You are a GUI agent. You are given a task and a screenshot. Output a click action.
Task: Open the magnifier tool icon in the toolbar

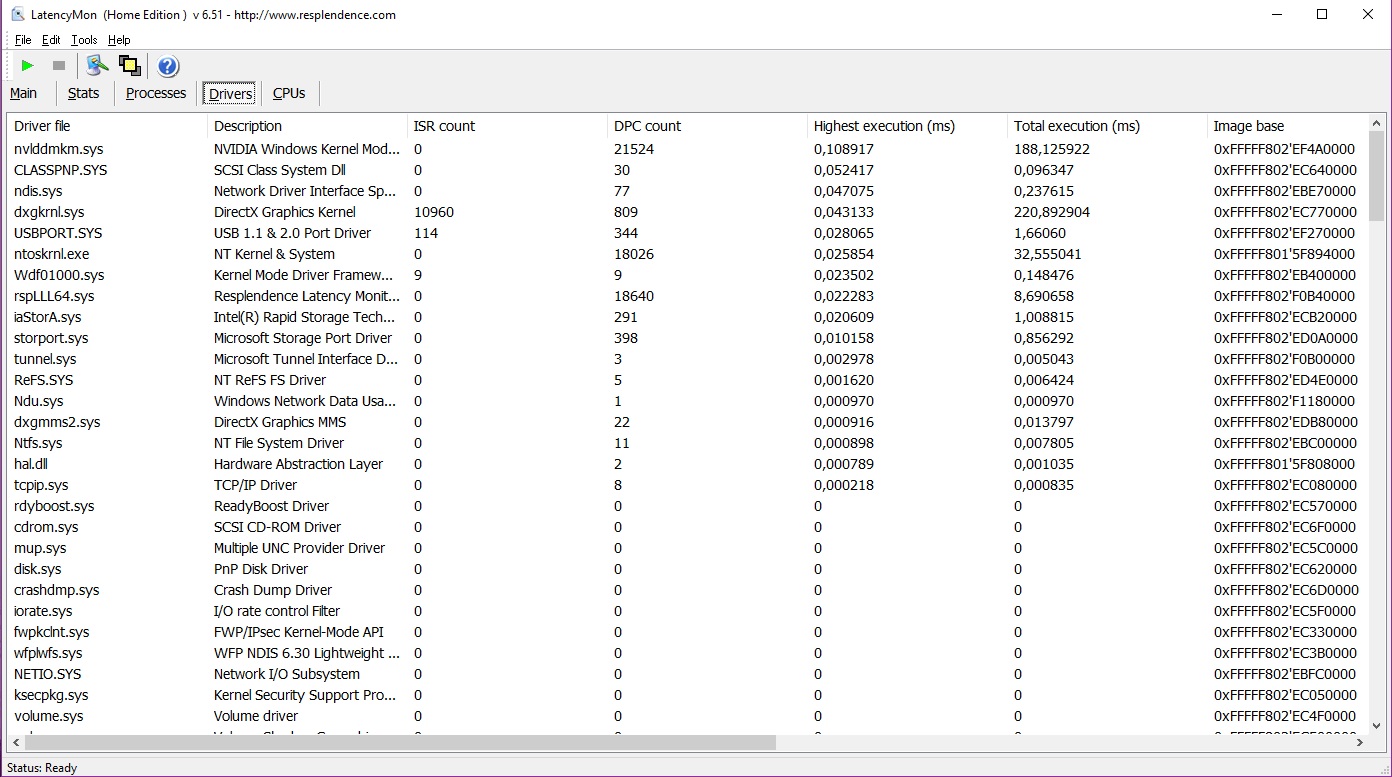click(x=97, y=66)
